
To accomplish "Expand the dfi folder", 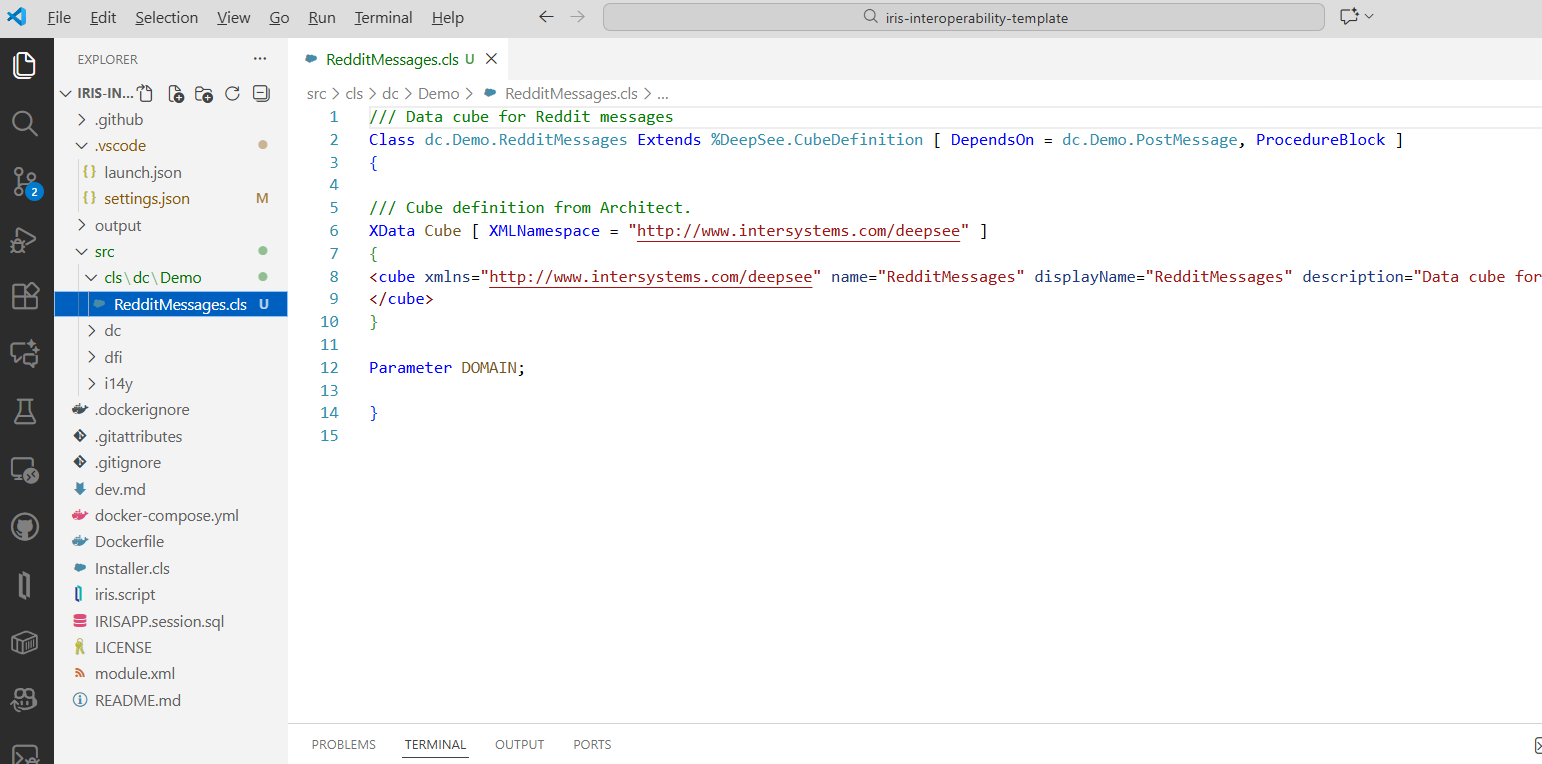I will click(x=113, y=357).
